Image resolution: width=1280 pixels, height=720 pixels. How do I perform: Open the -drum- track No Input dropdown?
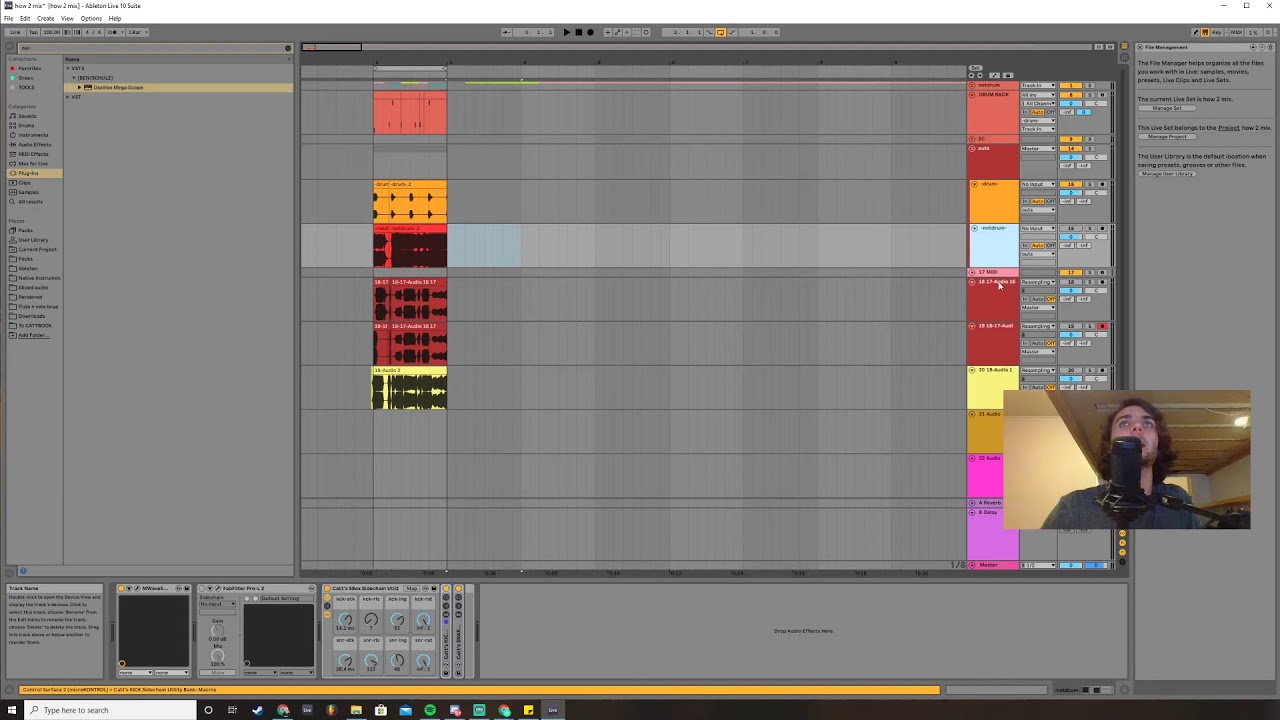pyautogui.click(x=1038, y=184)
